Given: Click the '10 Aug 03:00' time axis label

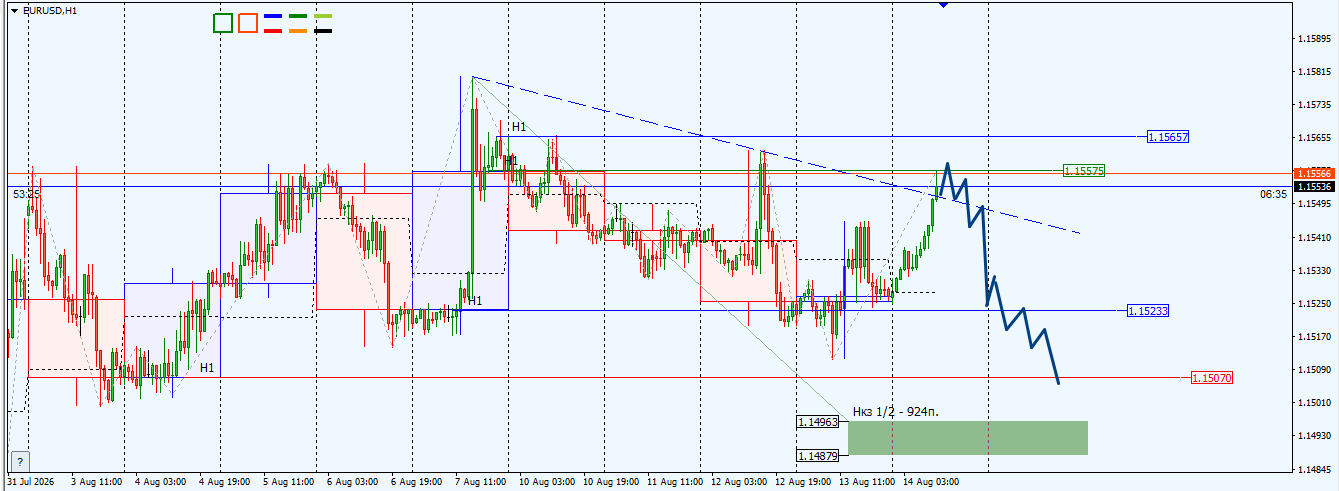Looking at the screenshot, I should (x=547, y=482).
